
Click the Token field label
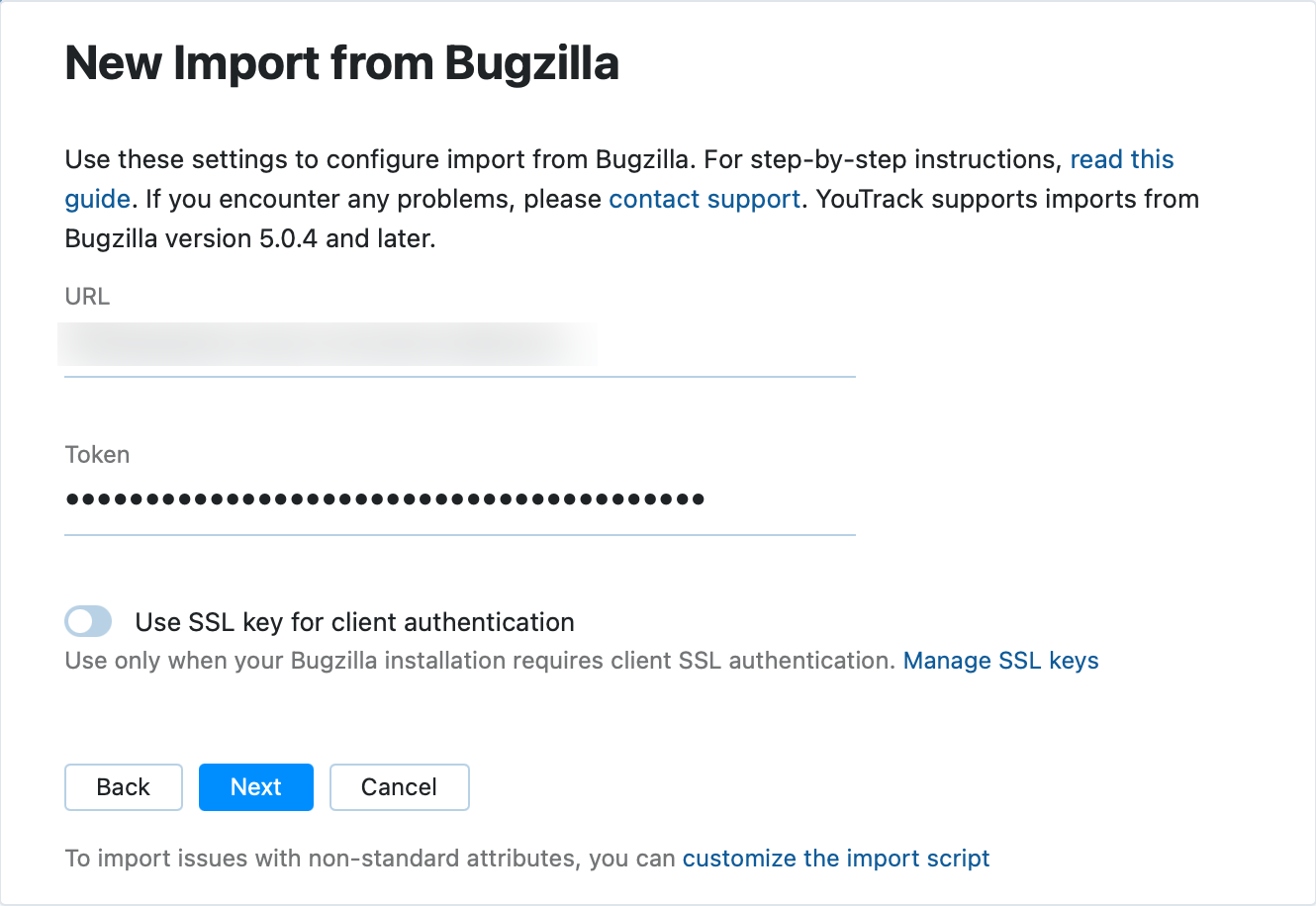click(x=97, y=454)
